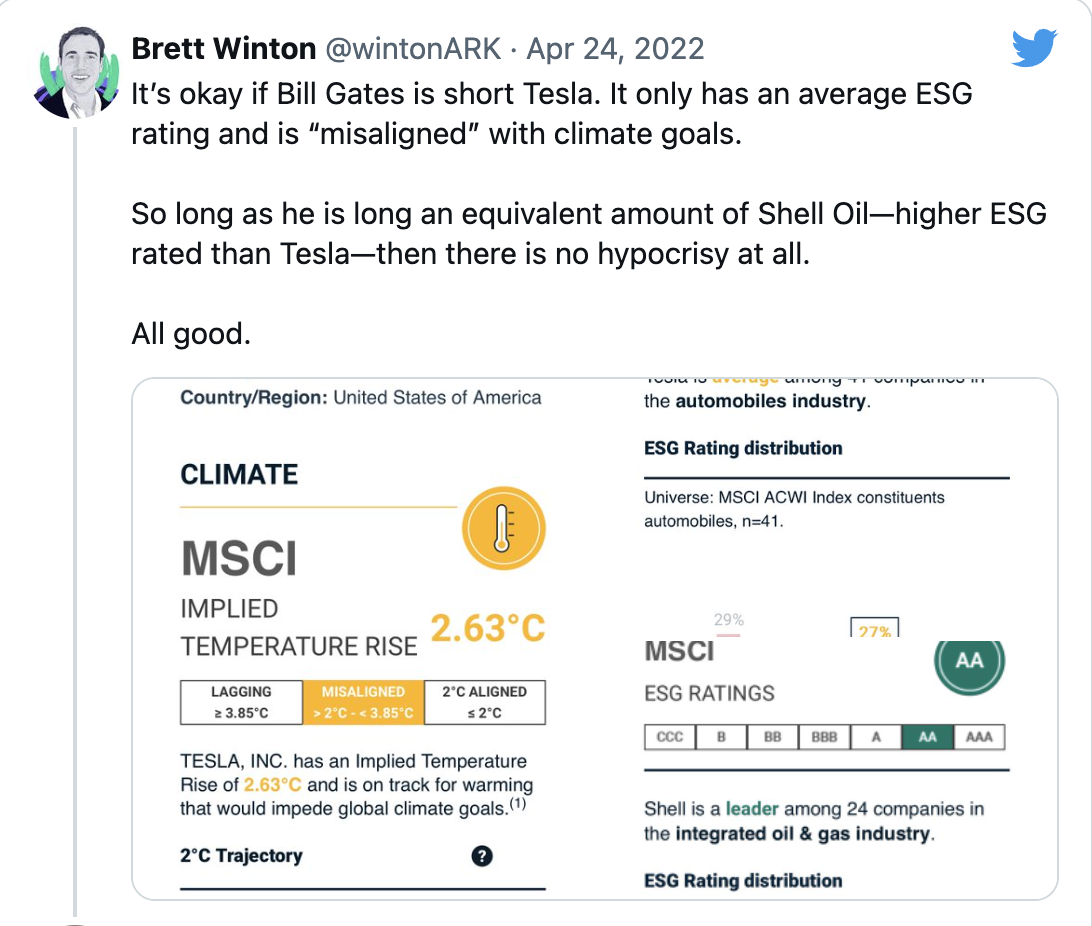
Task: Click the 27% distribution bar label
Action: [x=874, y=631]
